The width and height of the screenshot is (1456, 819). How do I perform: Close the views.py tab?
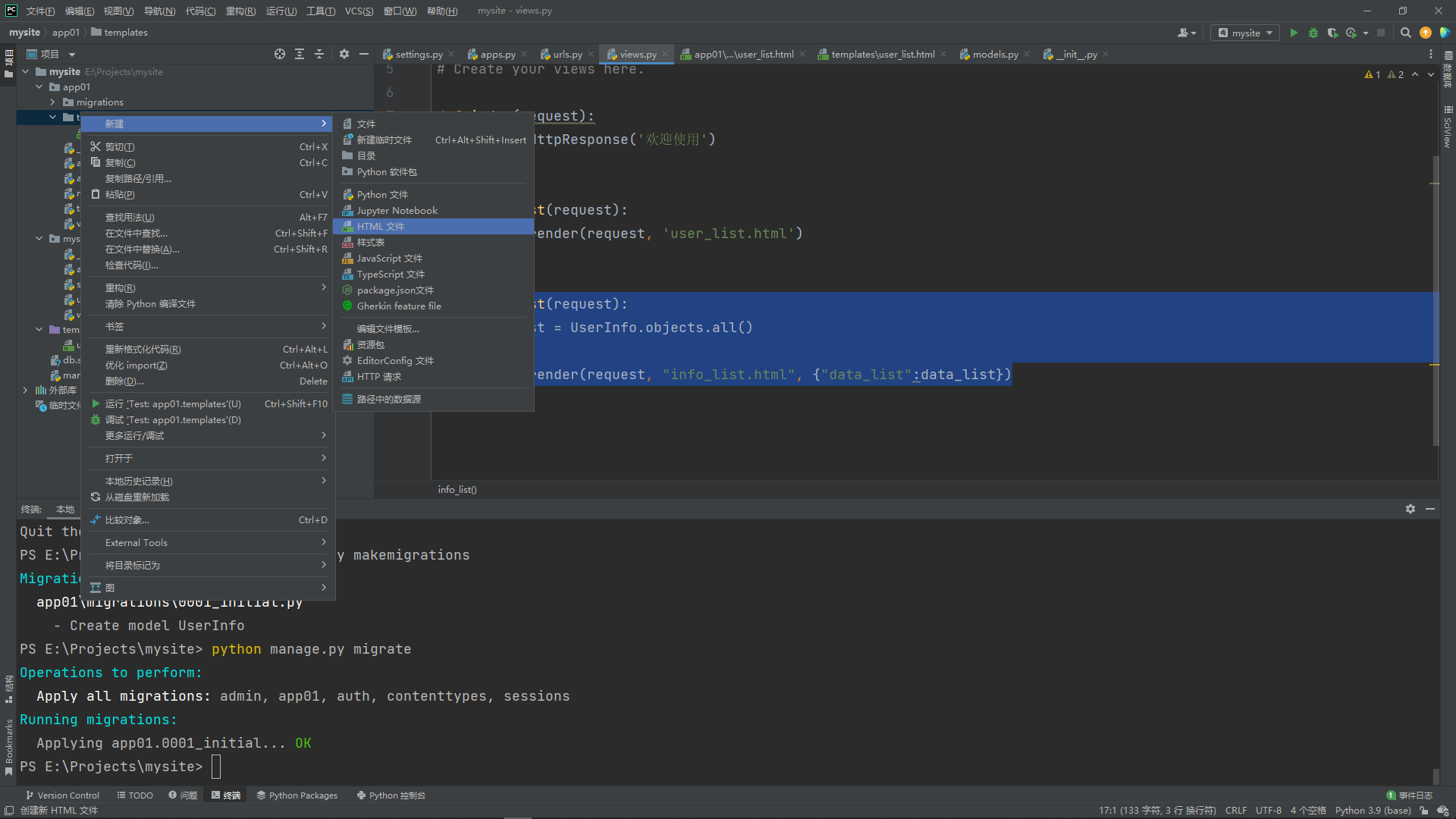click(x=665, y=54)
